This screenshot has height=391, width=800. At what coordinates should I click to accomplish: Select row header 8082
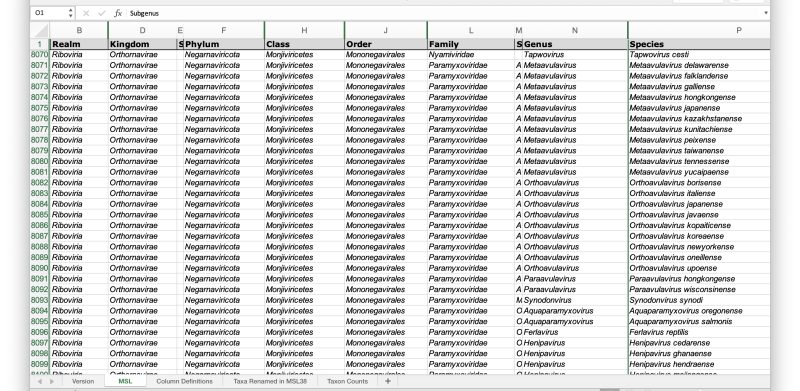point(40,183)
